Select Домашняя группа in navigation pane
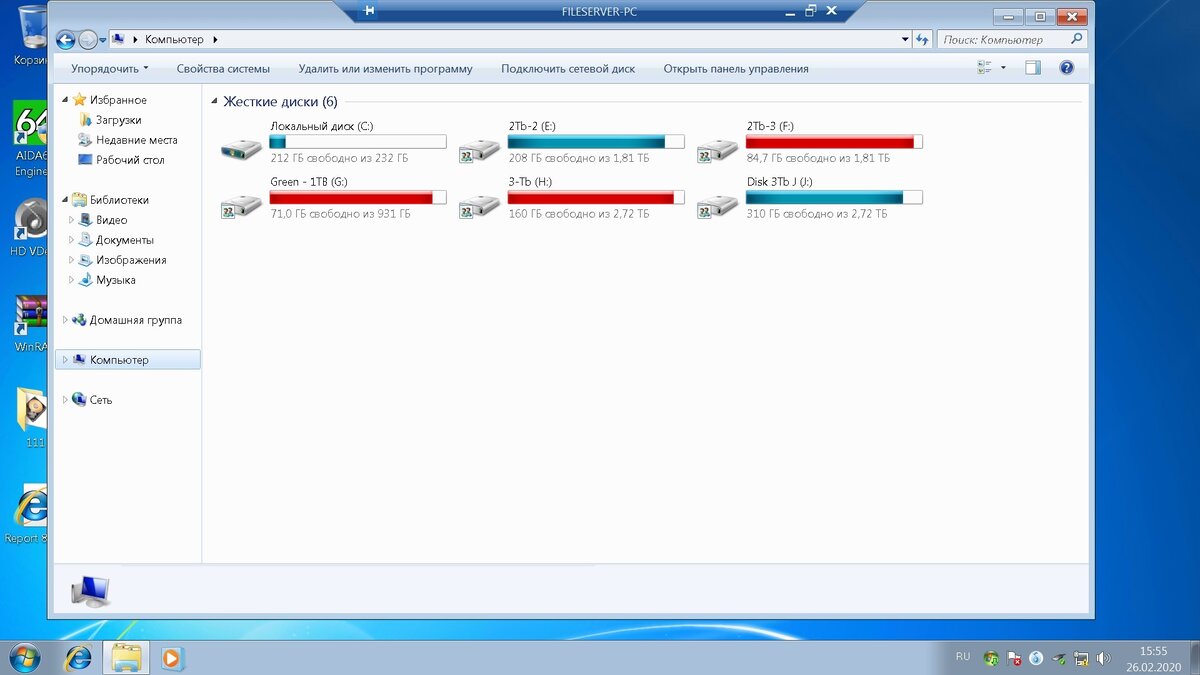 point(136,320)
